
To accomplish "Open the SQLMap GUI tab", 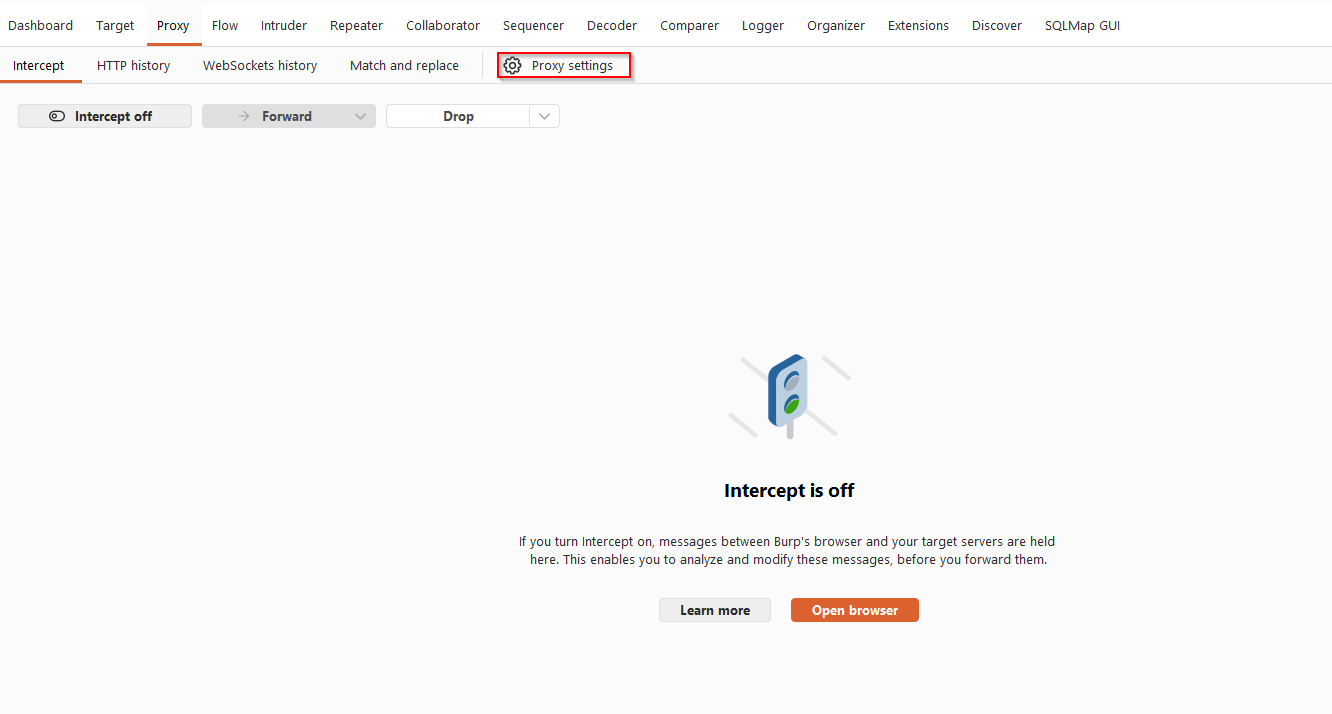I will point(1082,25).
